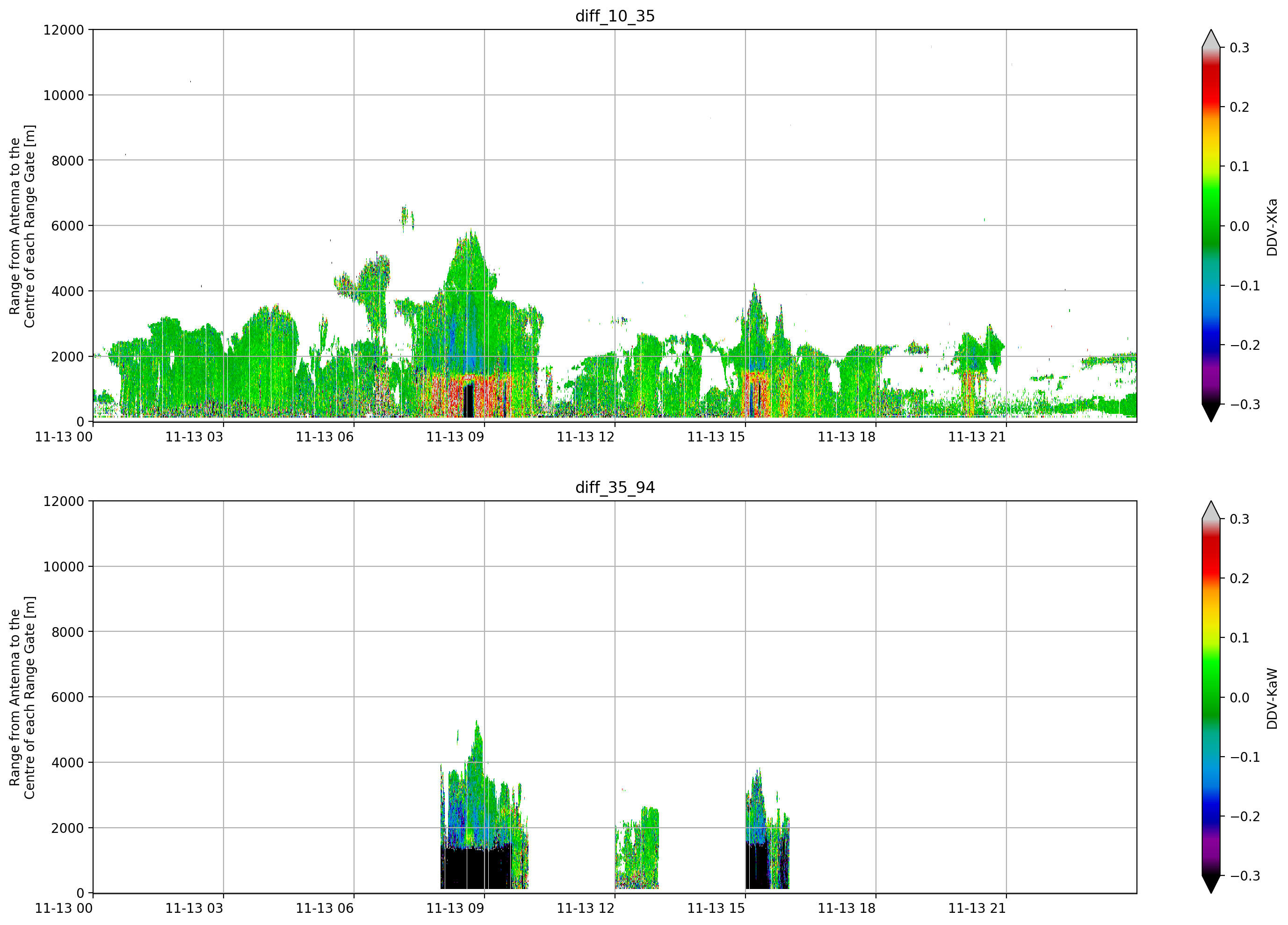Screen dimensions: 1288x925
Task: Select the "2000" y-tick of the diff_10_35 plot
Action: click(x=67, y=357)
